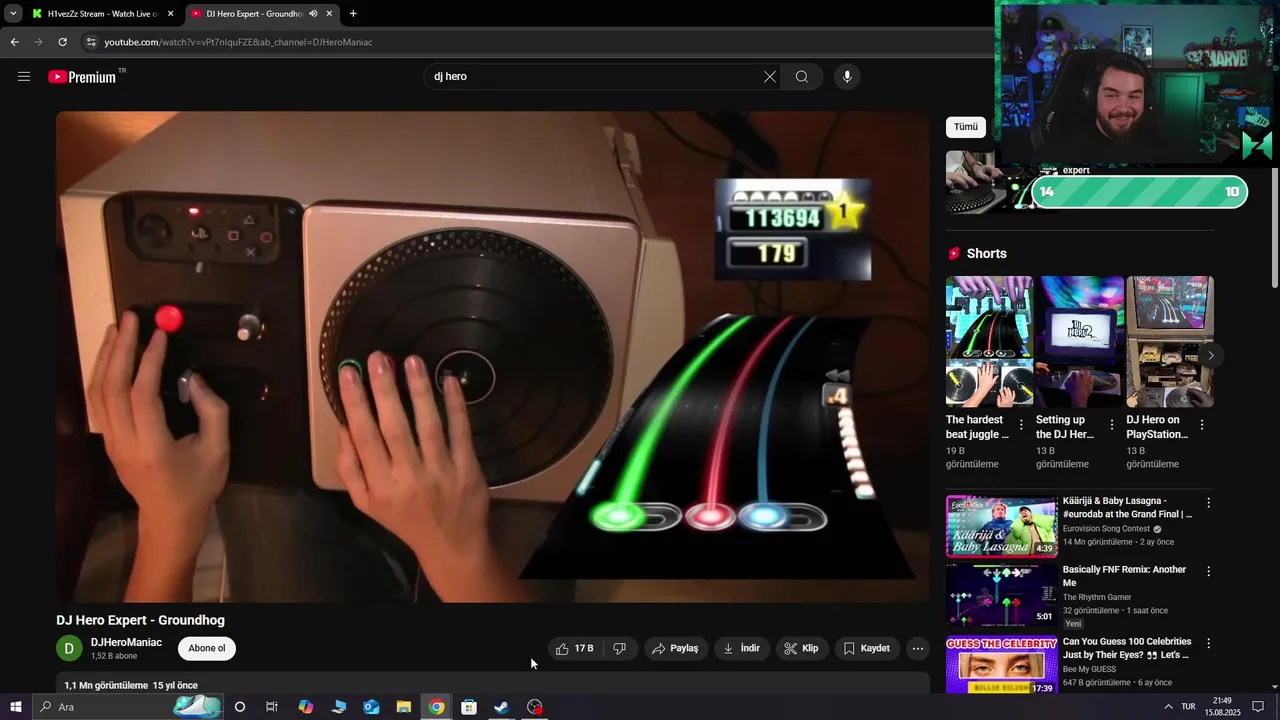
Task: Close the H1vezZz Stream tab
Action: [170, 14]
